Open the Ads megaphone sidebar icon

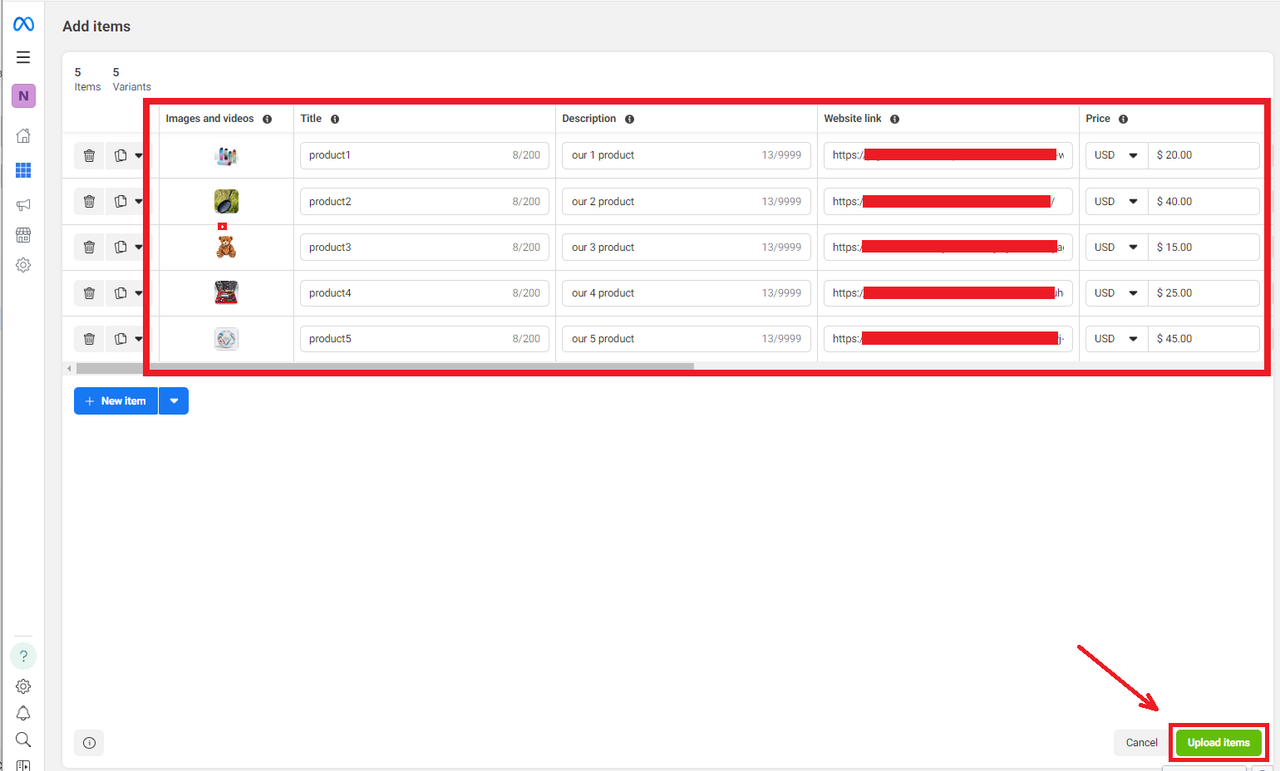(x=23, y=205)
